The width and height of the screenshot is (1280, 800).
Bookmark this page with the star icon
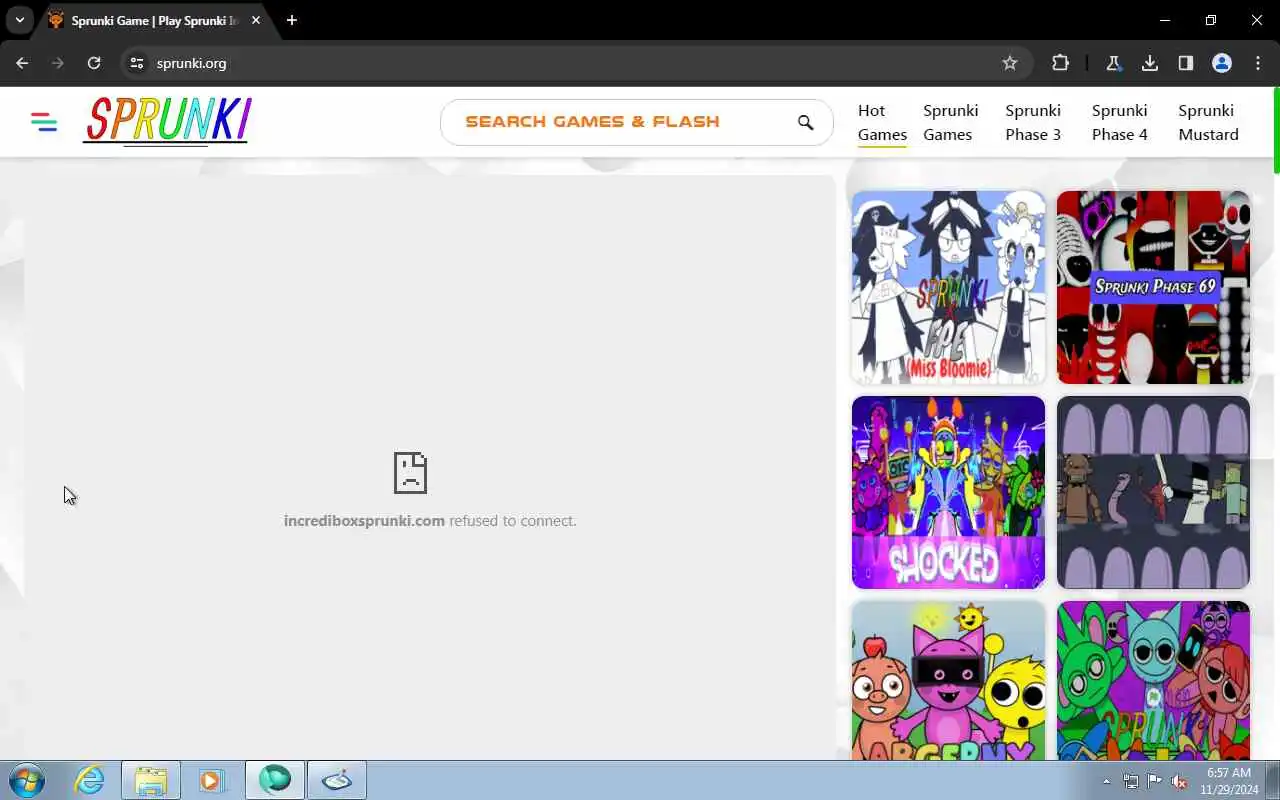tap(1010, 63)
